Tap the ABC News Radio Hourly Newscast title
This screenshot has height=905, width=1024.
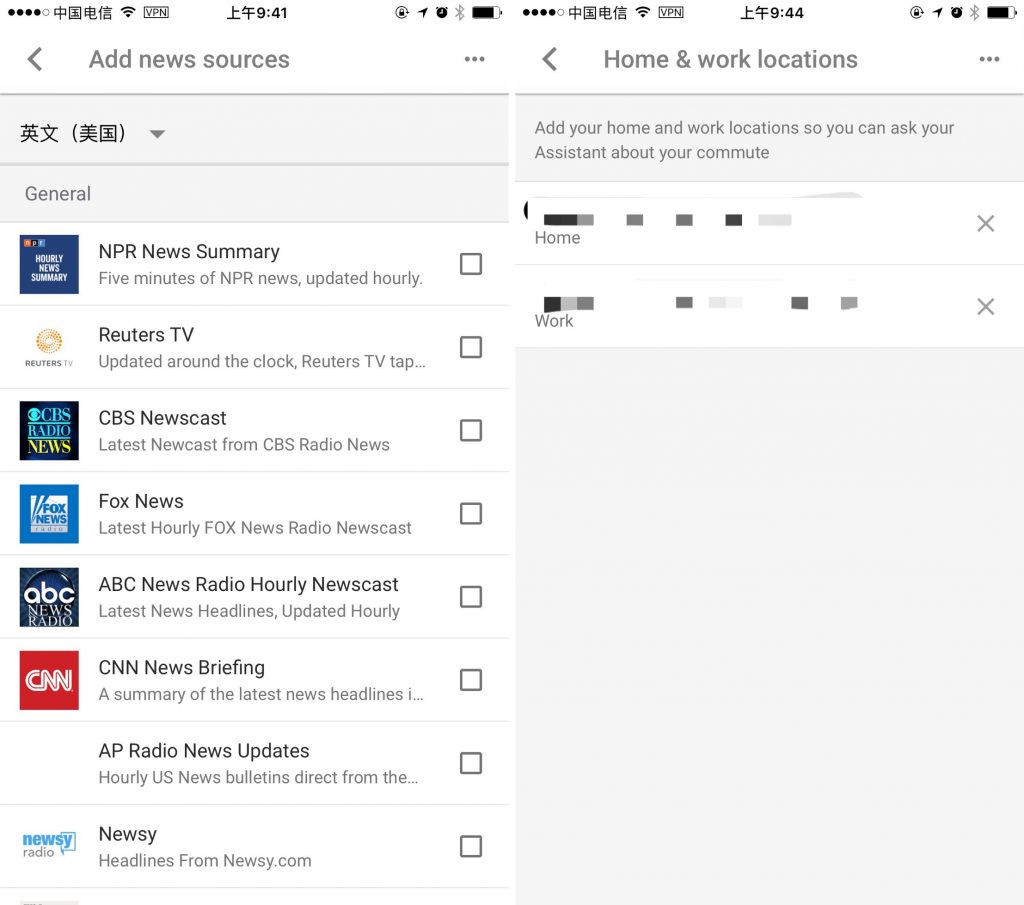(248, 584)
